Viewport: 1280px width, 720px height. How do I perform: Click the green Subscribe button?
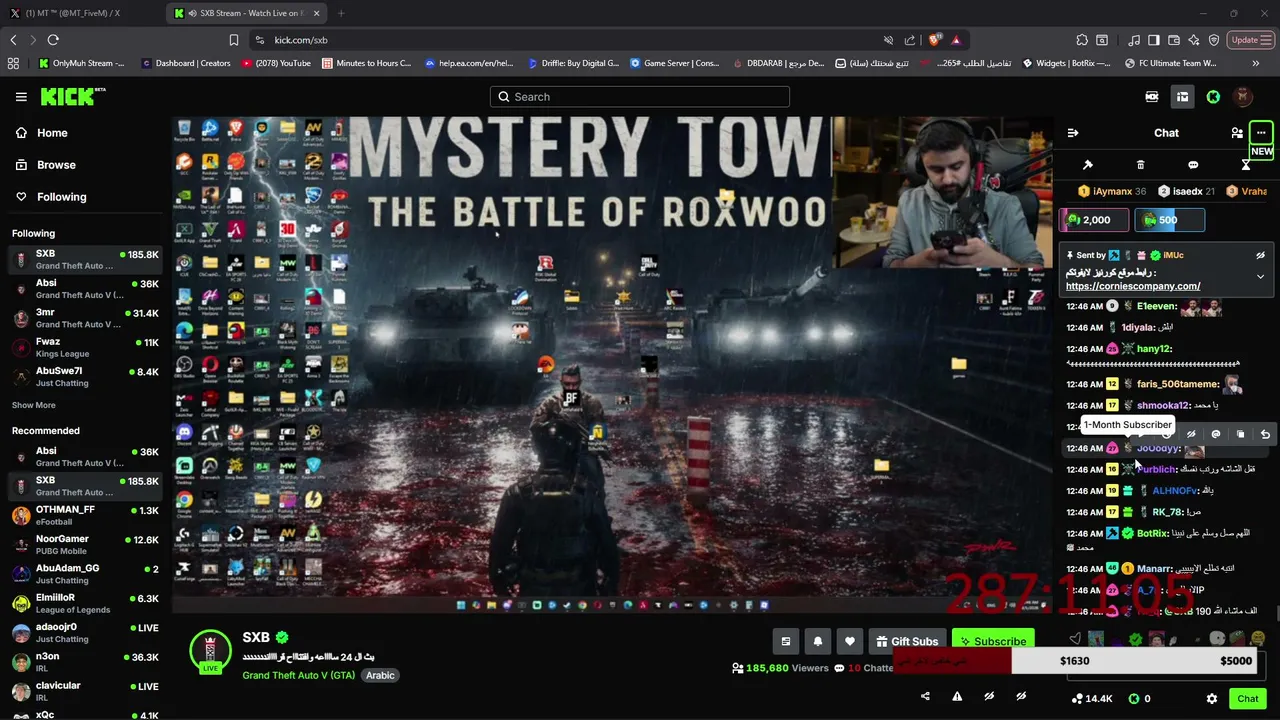click(x=993, y=641)
